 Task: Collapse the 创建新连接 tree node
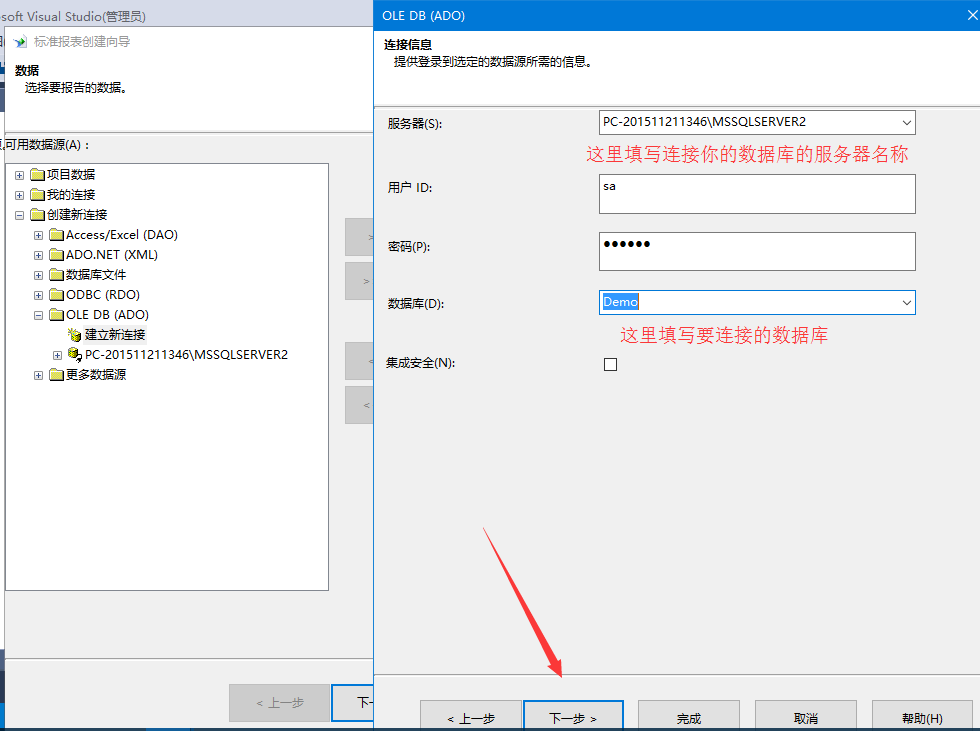pyautogui.click(x=19, y=215)
